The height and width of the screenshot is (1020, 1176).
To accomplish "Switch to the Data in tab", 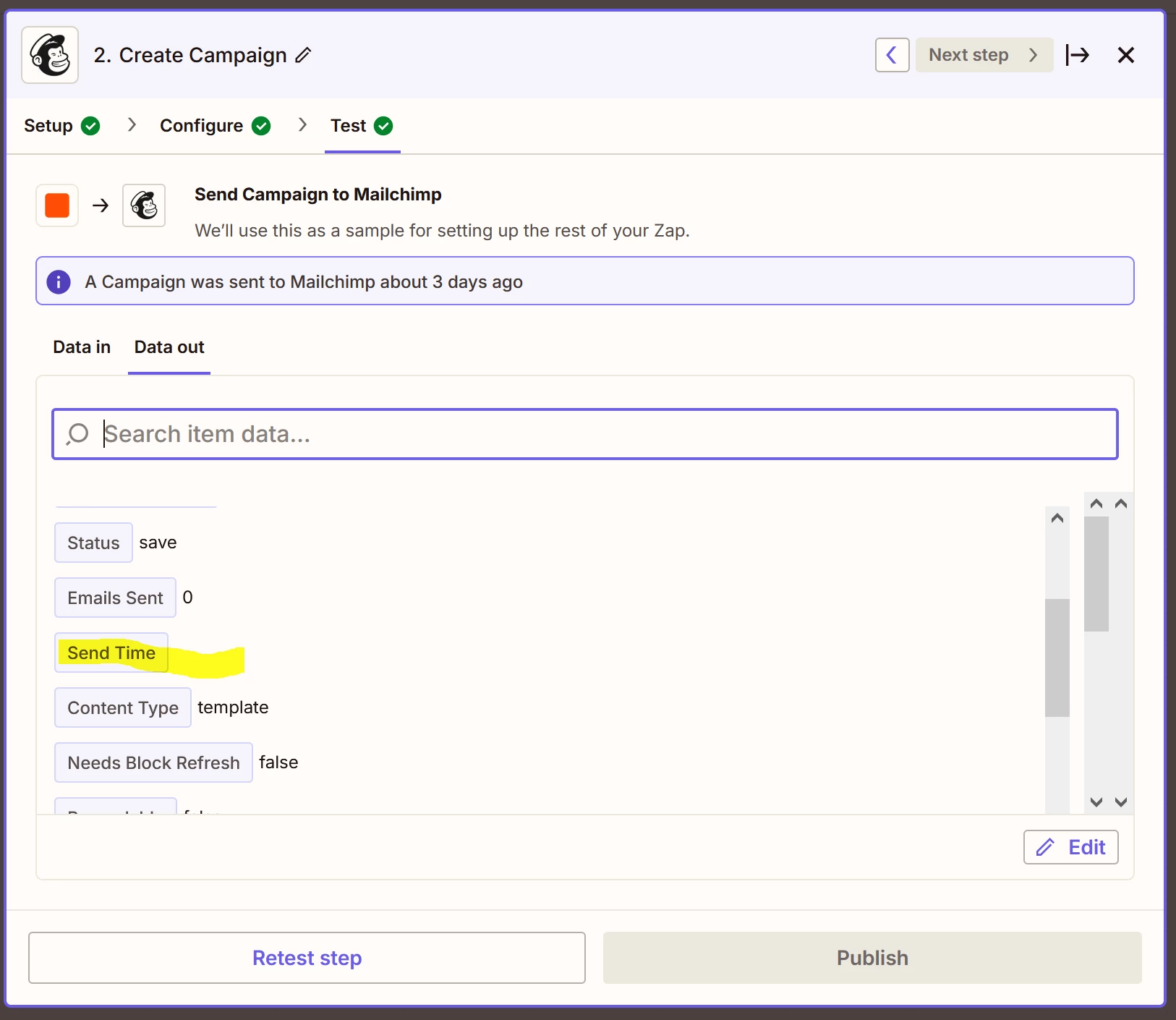I will pos(82,347).
